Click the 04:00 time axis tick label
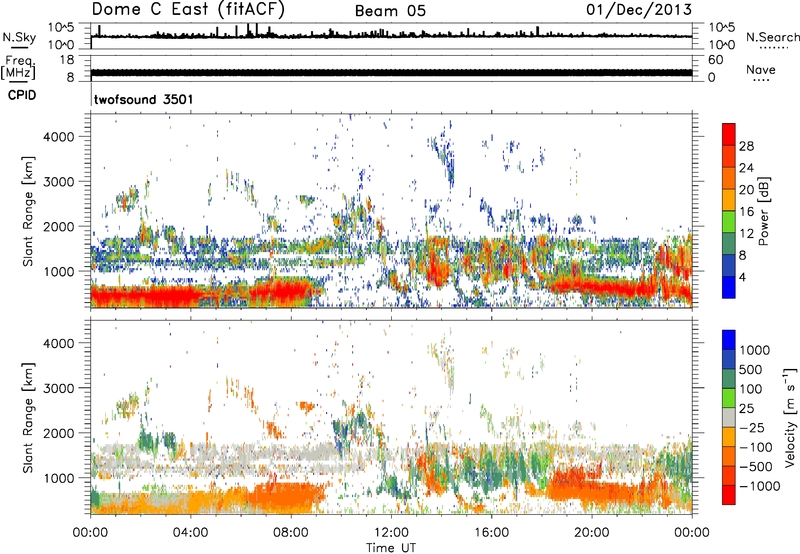This screenshot has height=554, width=800. (x=190, y=533)
